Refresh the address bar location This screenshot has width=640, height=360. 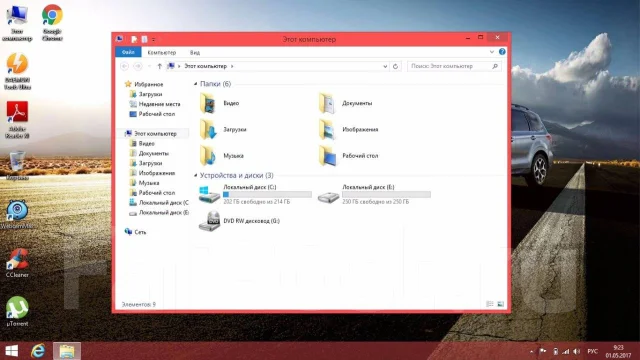click(395, 66)
